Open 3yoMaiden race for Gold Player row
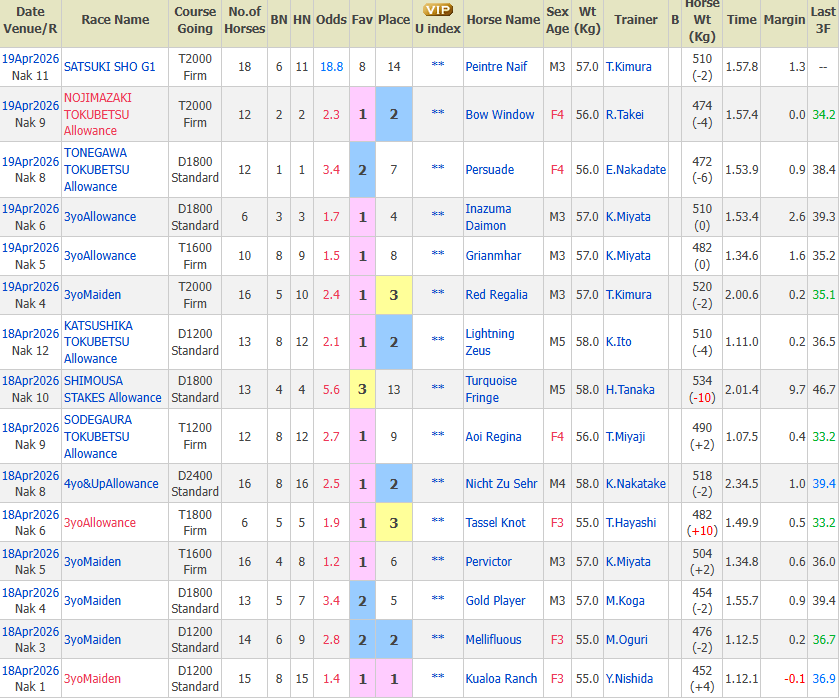The height and width of the screenshot is (698, 839). [x=93, y=601]
